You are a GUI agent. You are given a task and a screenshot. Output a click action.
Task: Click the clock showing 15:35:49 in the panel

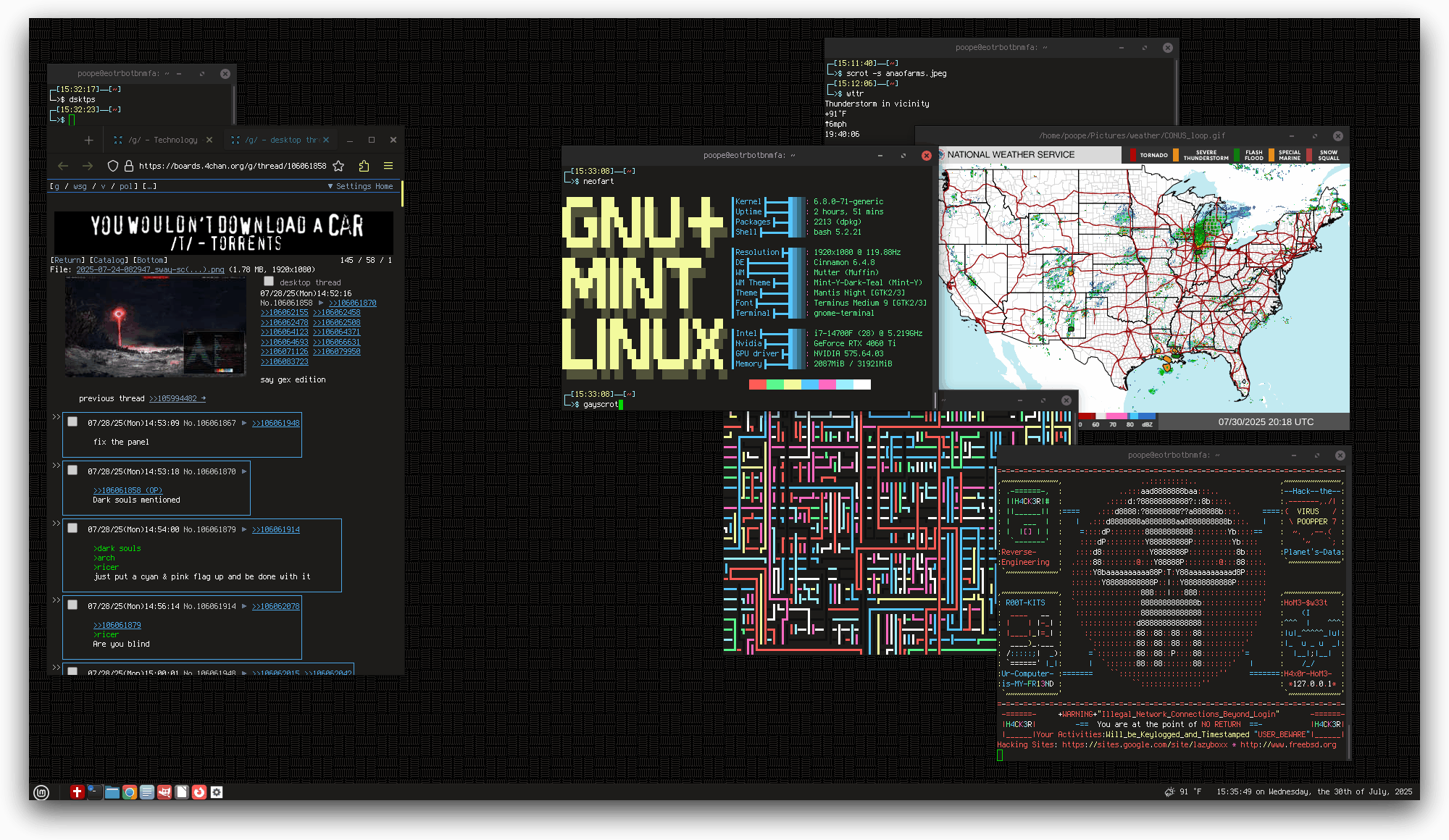coord(1314,791)
